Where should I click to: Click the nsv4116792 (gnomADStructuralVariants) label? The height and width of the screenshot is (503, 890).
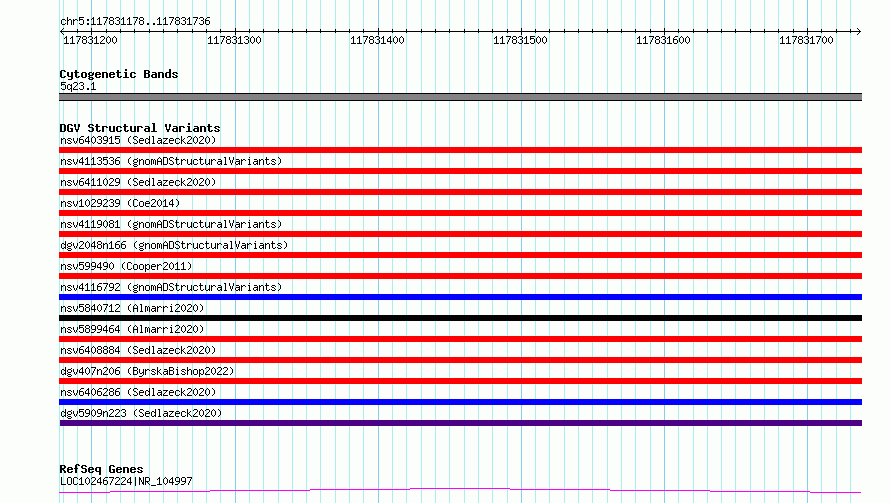[x=171, y=287]
